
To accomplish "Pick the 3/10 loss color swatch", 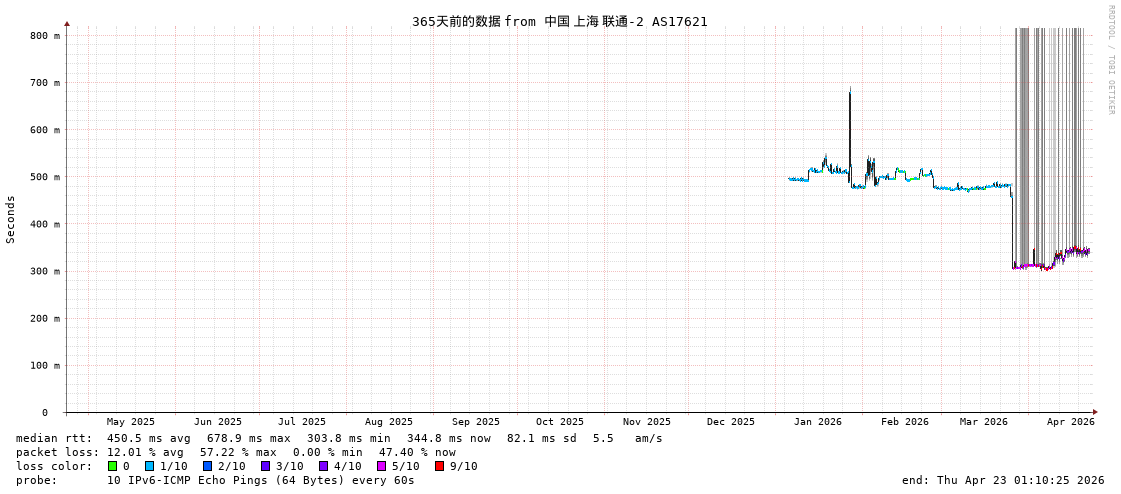I will [x=266, y=466].
